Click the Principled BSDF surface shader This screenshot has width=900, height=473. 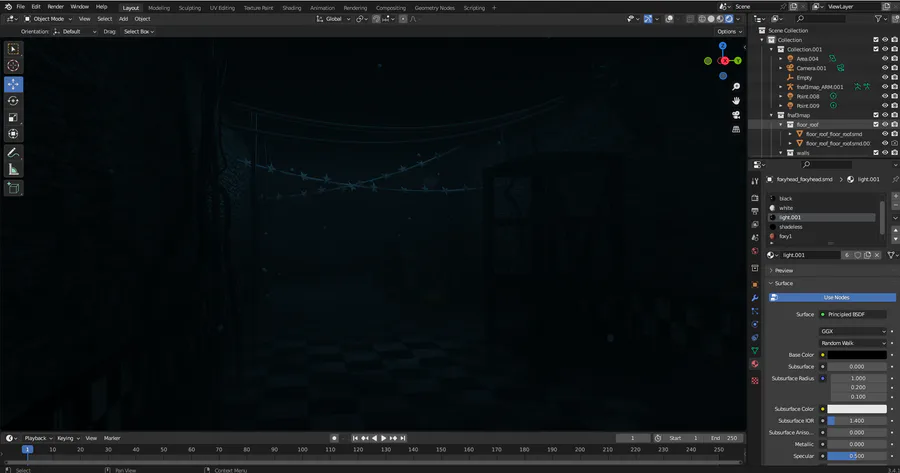853,315
